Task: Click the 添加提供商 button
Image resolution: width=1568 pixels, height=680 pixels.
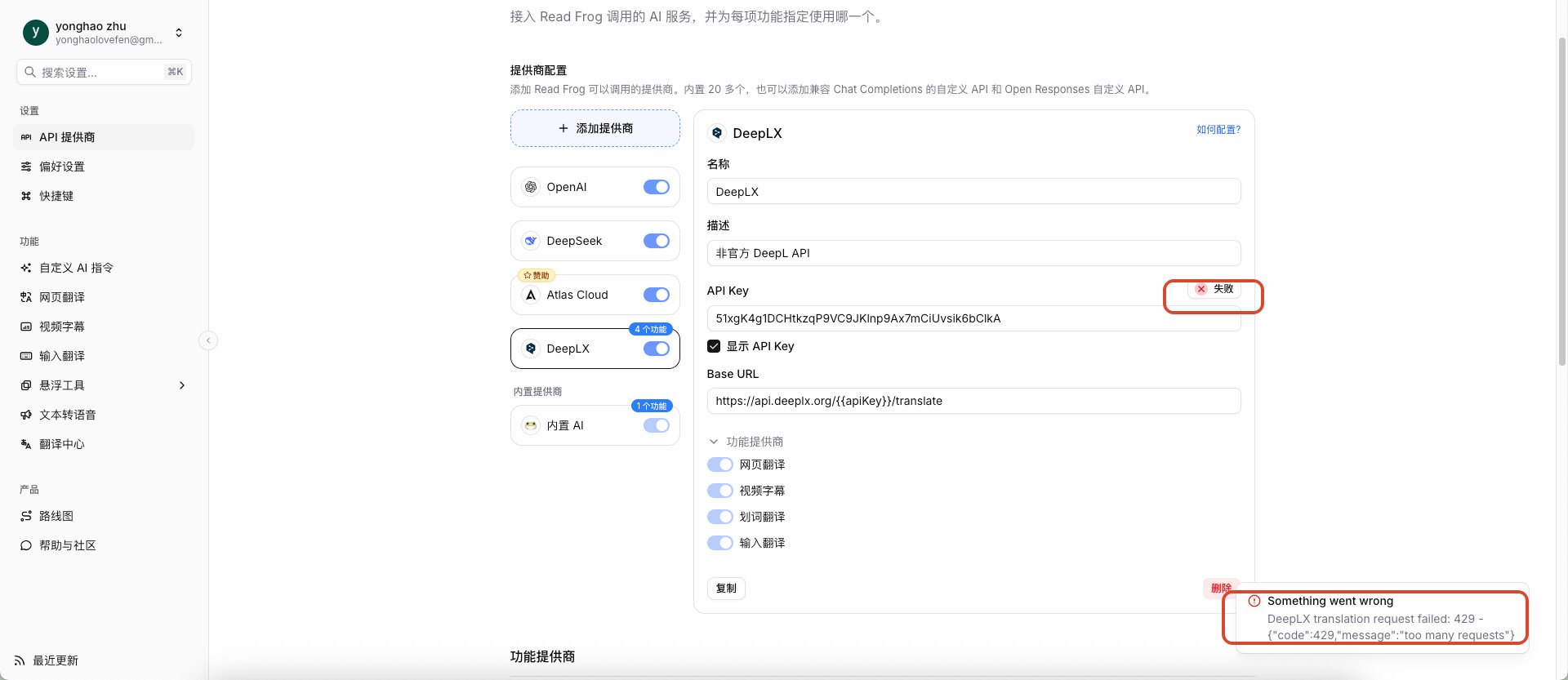Action: coord(595,128)
